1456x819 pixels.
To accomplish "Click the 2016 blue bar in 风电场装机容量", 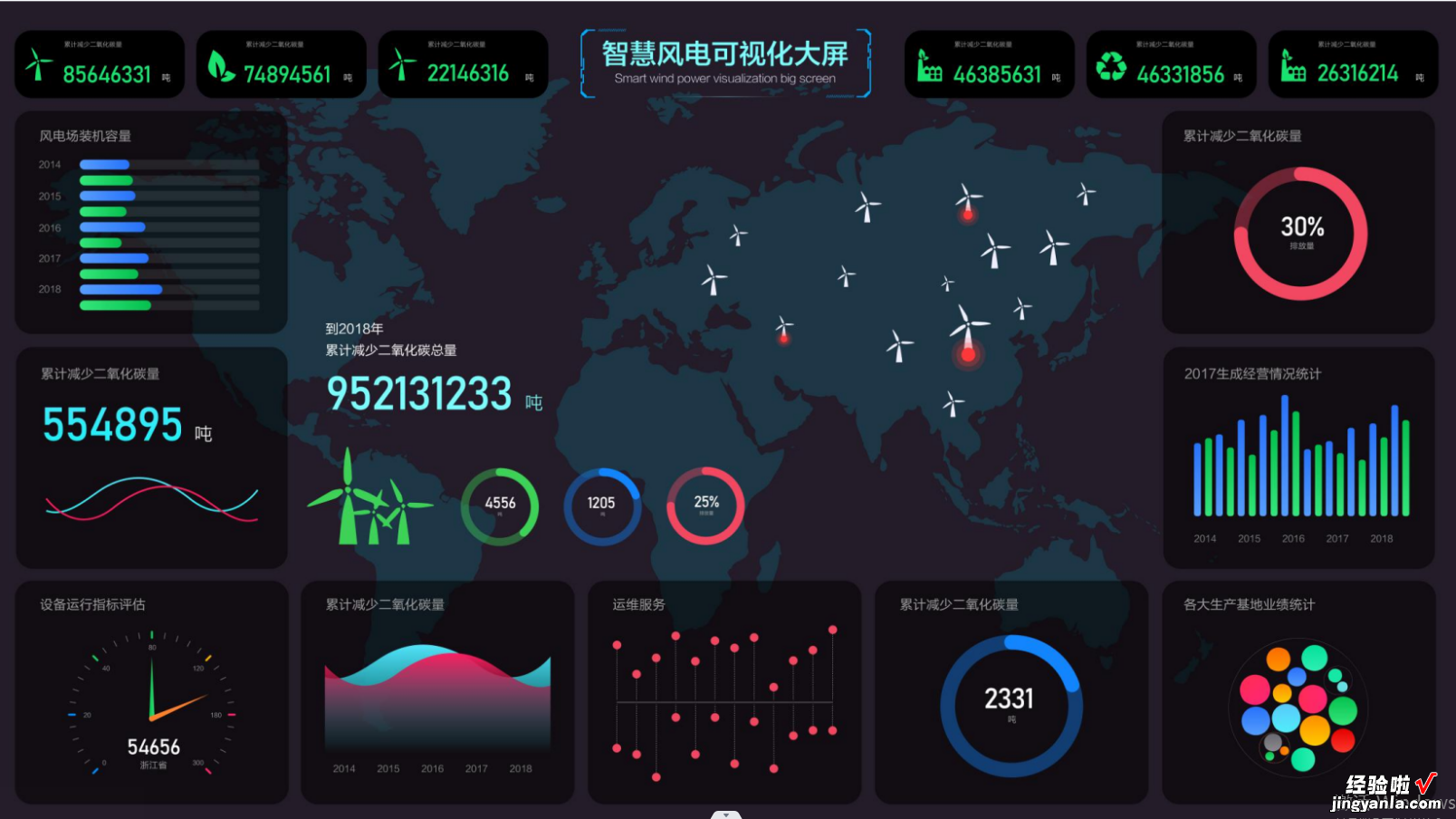I will tap(112, 227).
